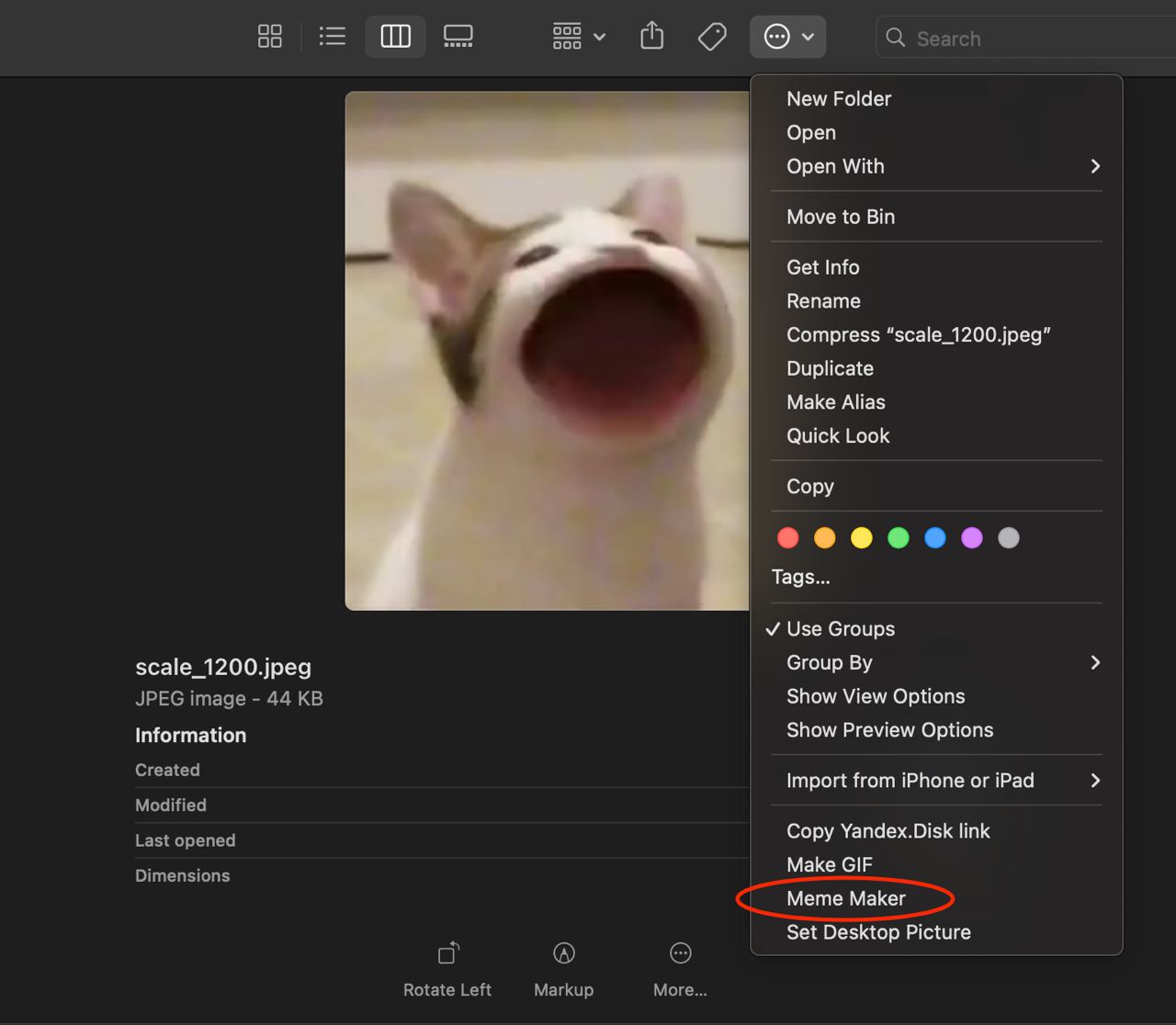Choose Meme Maker from the menu
The height and width of the screenshot is (1025, 1176).
[845, 899]
